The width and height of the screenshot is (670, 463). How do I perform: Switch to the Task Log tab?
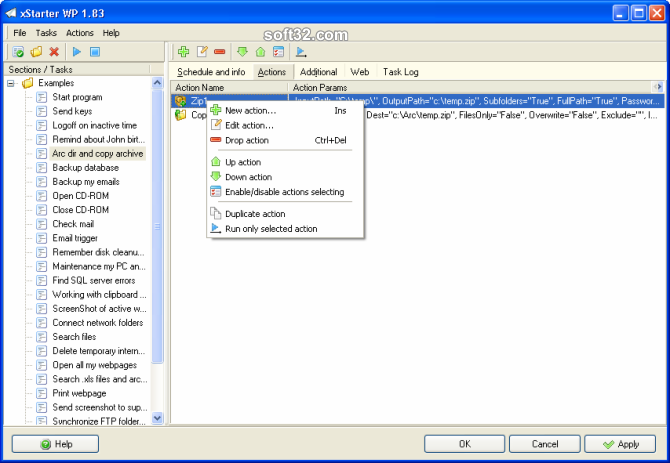tap(400, 72)
